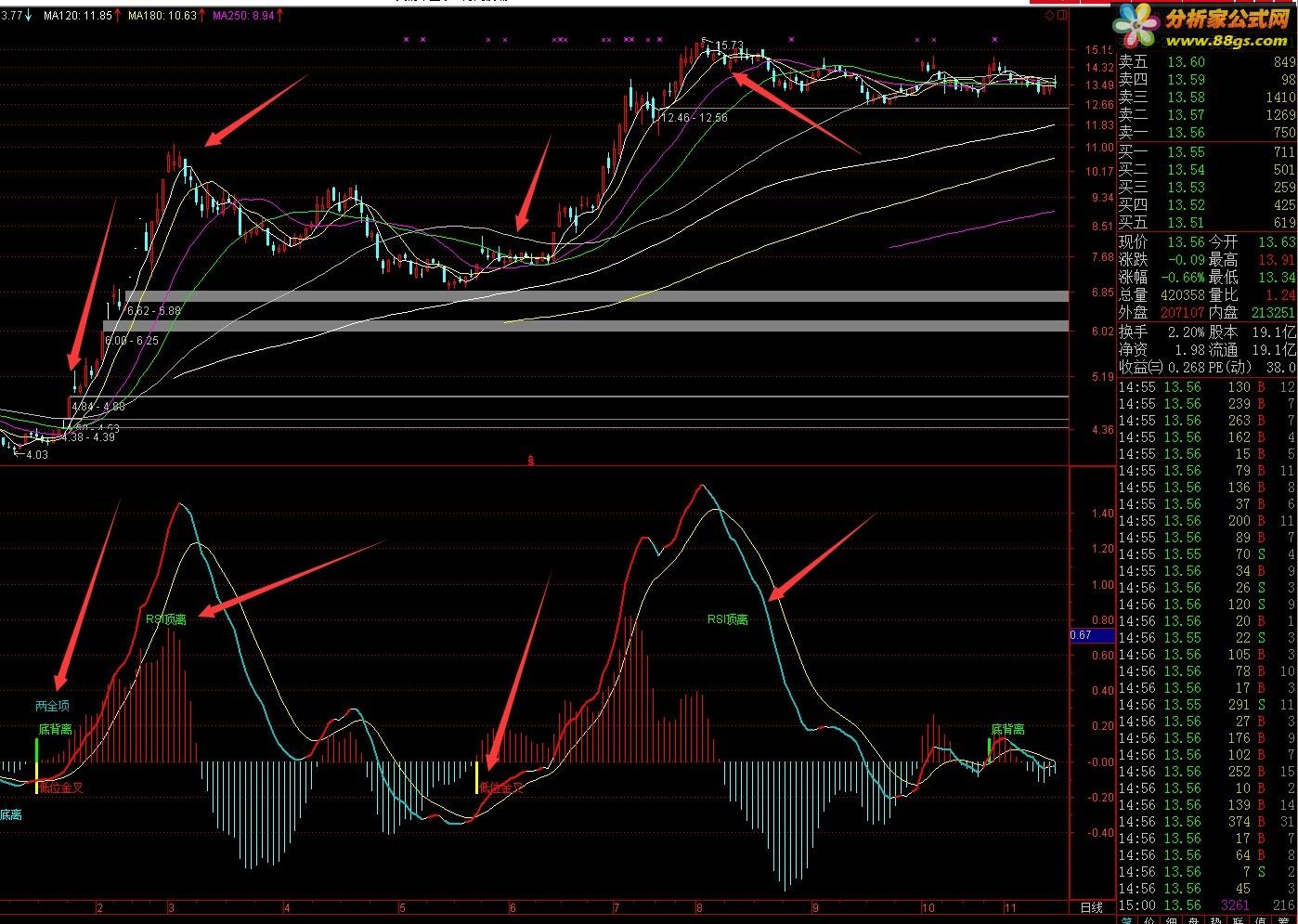Click the 买二 bid row at 13.54
Screen dimensions: 1298x924
(x=1207, y=170)
